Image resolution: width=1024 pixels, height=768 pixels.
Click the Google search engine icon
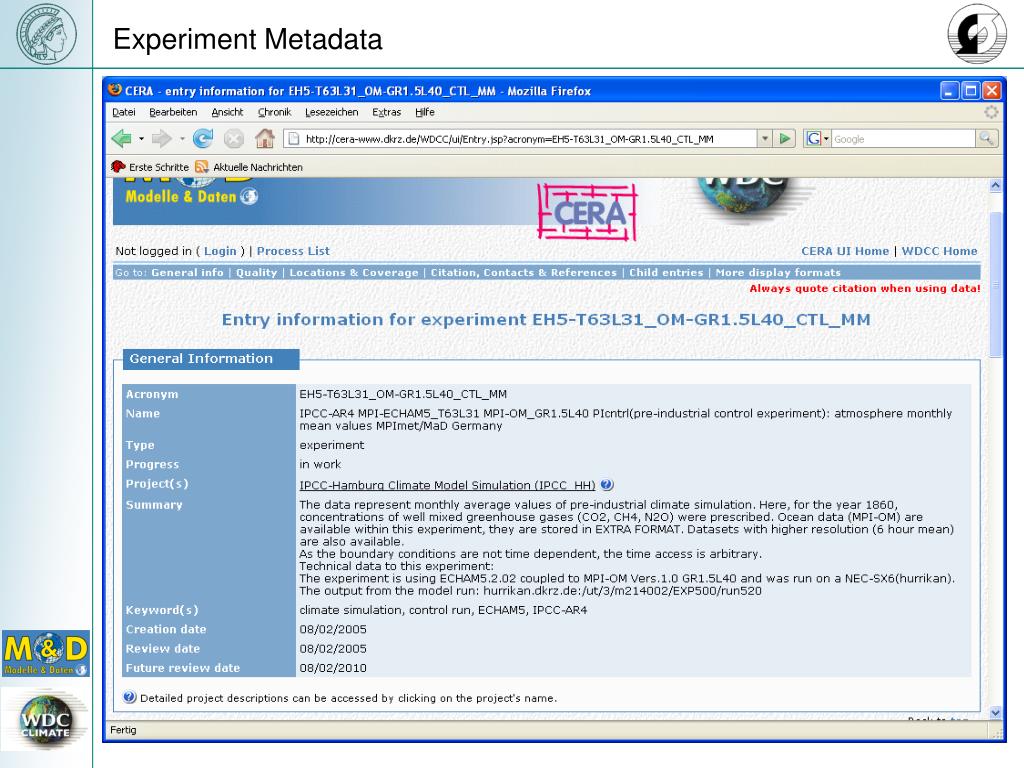(x=814, y=138)
